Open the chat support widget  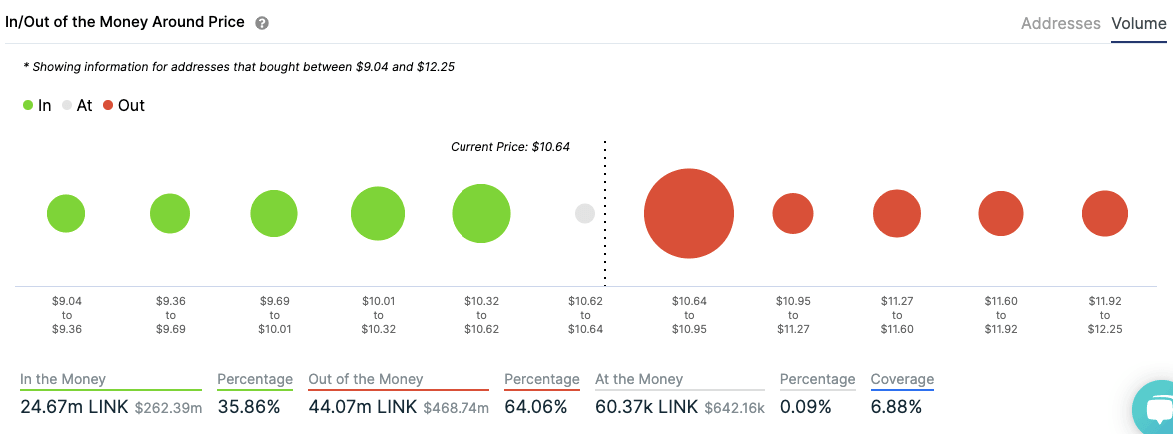(1155, 410)
